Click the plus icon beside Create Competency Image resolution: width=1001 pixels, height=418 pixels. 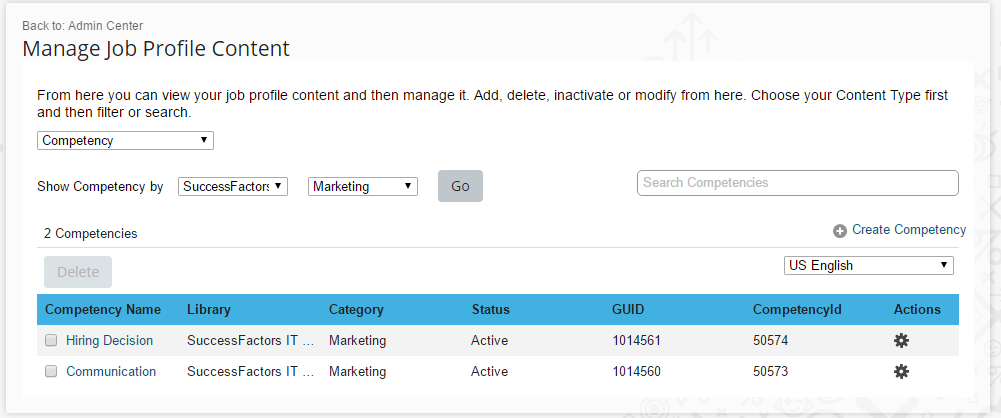click(x=840, y=231)
